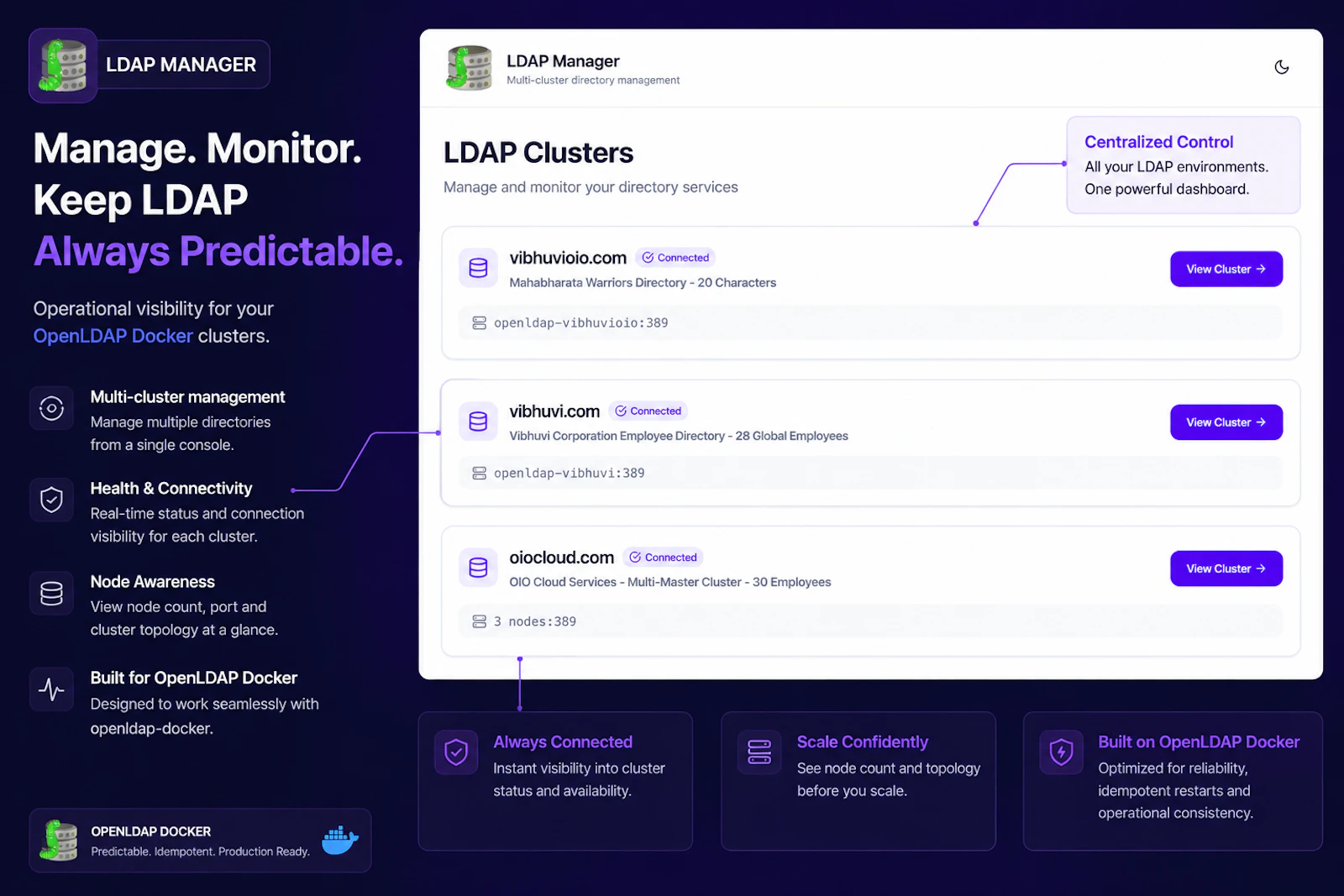The height and width of the screenshot is (896, 1344).
Task: Click the LDAP Manager badge logo at top left
Action: 63,65
